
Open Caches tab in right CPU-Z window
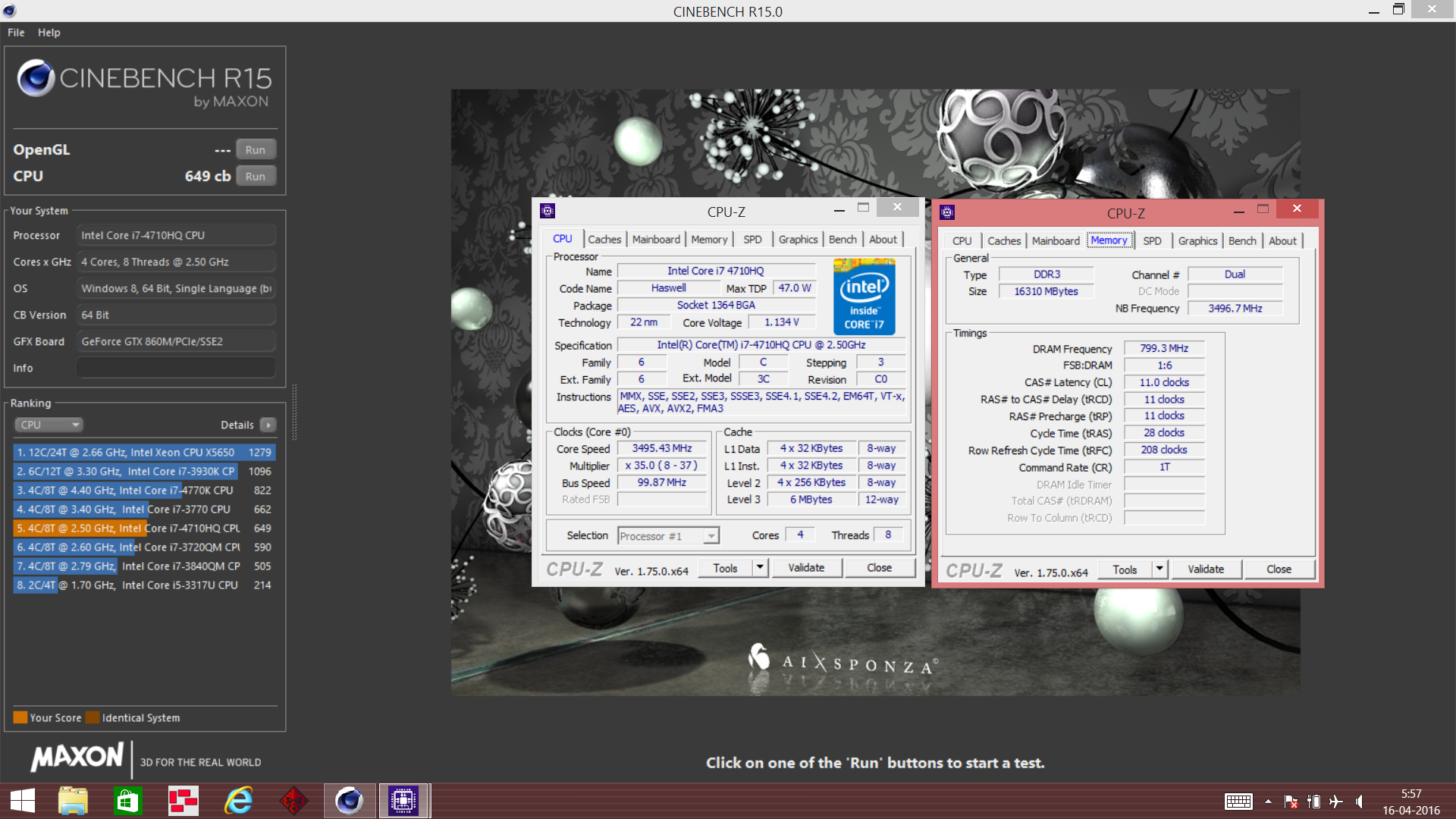pos(1004,241)
